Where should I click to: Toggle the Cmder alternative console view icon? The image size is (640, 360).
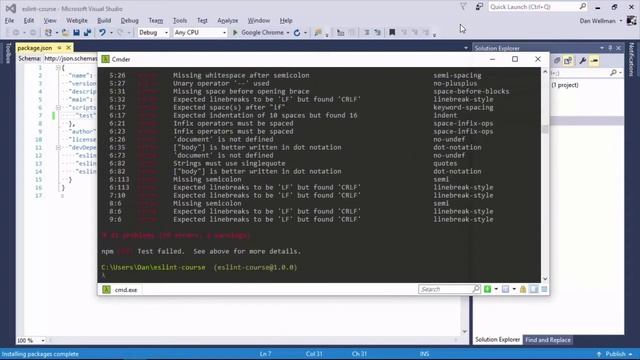(x=534, y=289)
